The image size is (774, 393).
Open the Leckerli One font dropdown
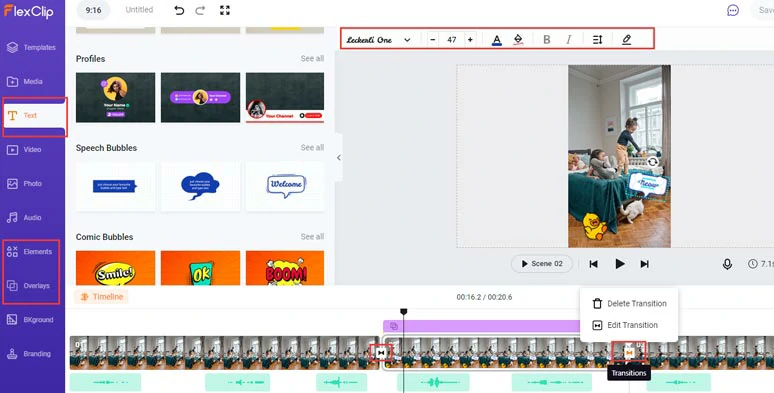[x=378, y=39]
